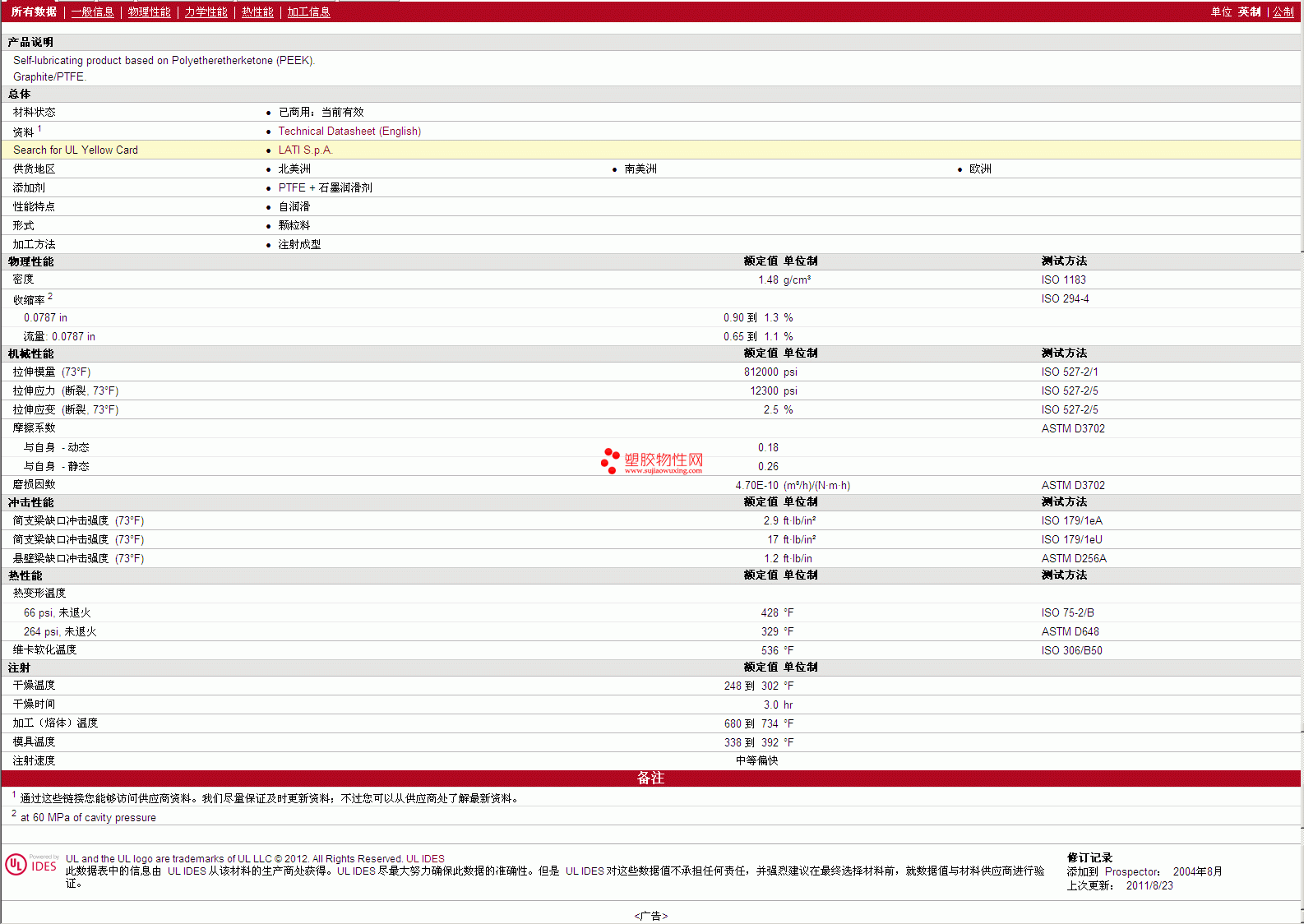Click the 塑胶物性网 watermark text
The image size is (1304, 924).
click(664, 460)
